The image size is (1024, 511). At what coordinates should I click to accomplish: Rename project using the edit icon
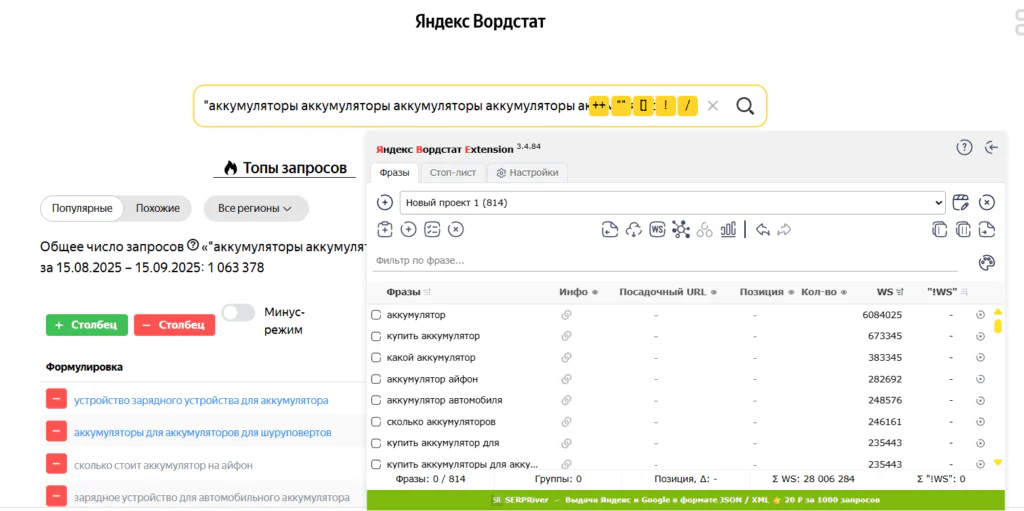[x=960, y=203]
